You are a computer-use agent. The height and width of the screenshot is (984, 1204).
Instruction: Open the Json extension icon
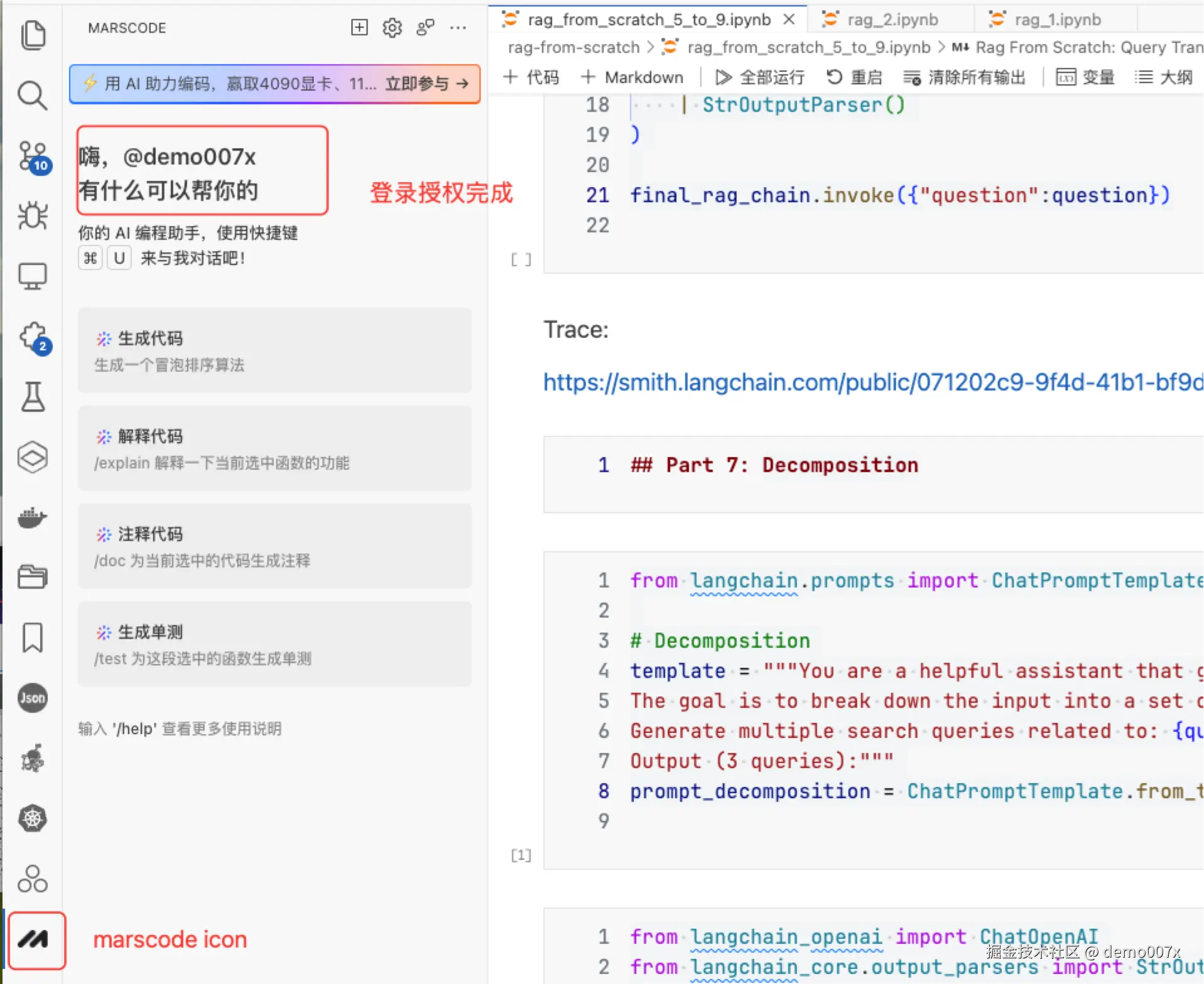click(33, 698)
